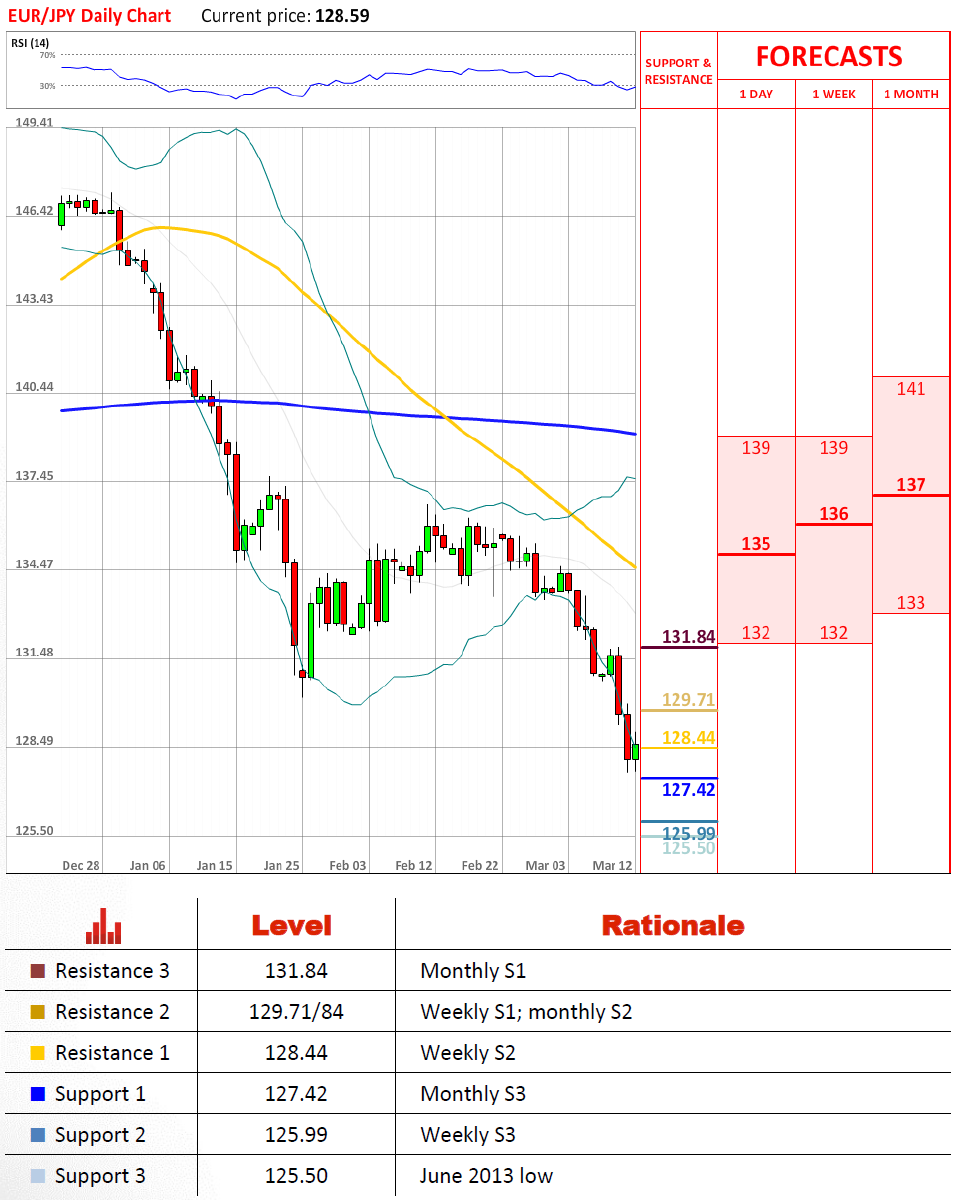Click the 'Rationale' table column header
The height and width of the screenshot is (1200, 958).
pyautogui.click(x=673, y=926)
